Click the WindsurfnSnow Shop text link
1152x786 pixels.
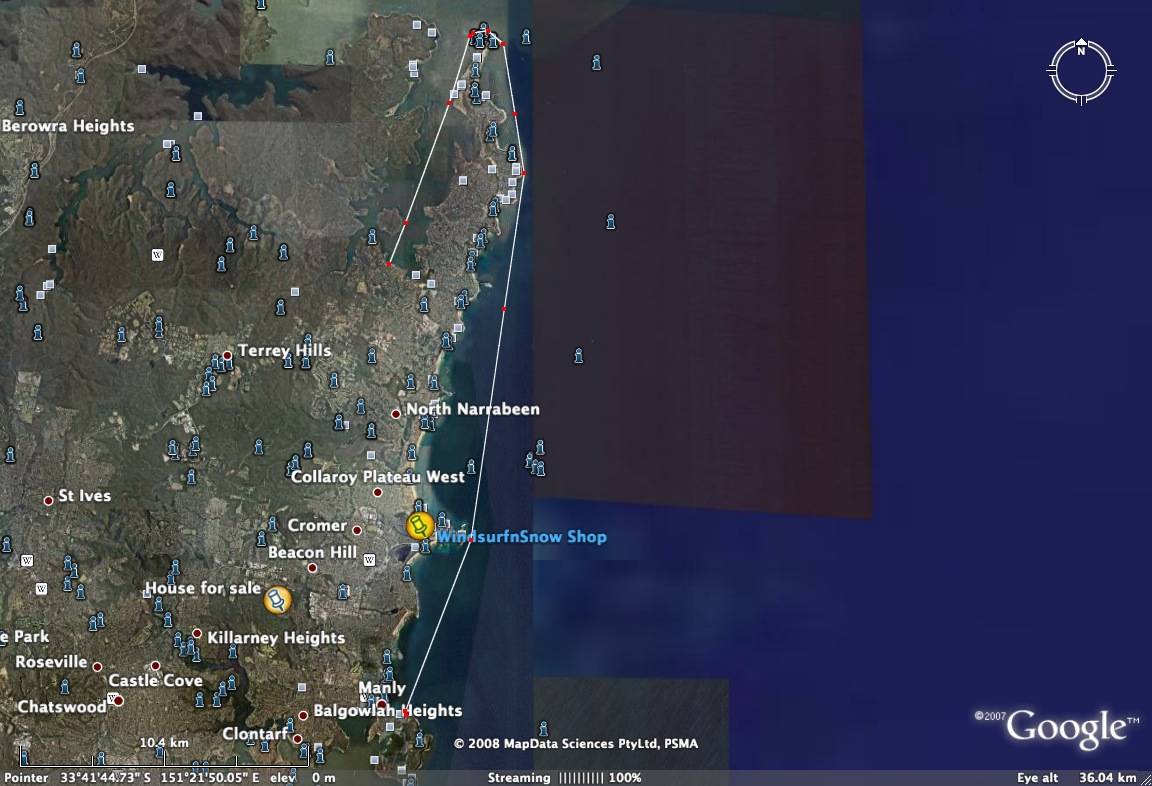click(522, 537)
